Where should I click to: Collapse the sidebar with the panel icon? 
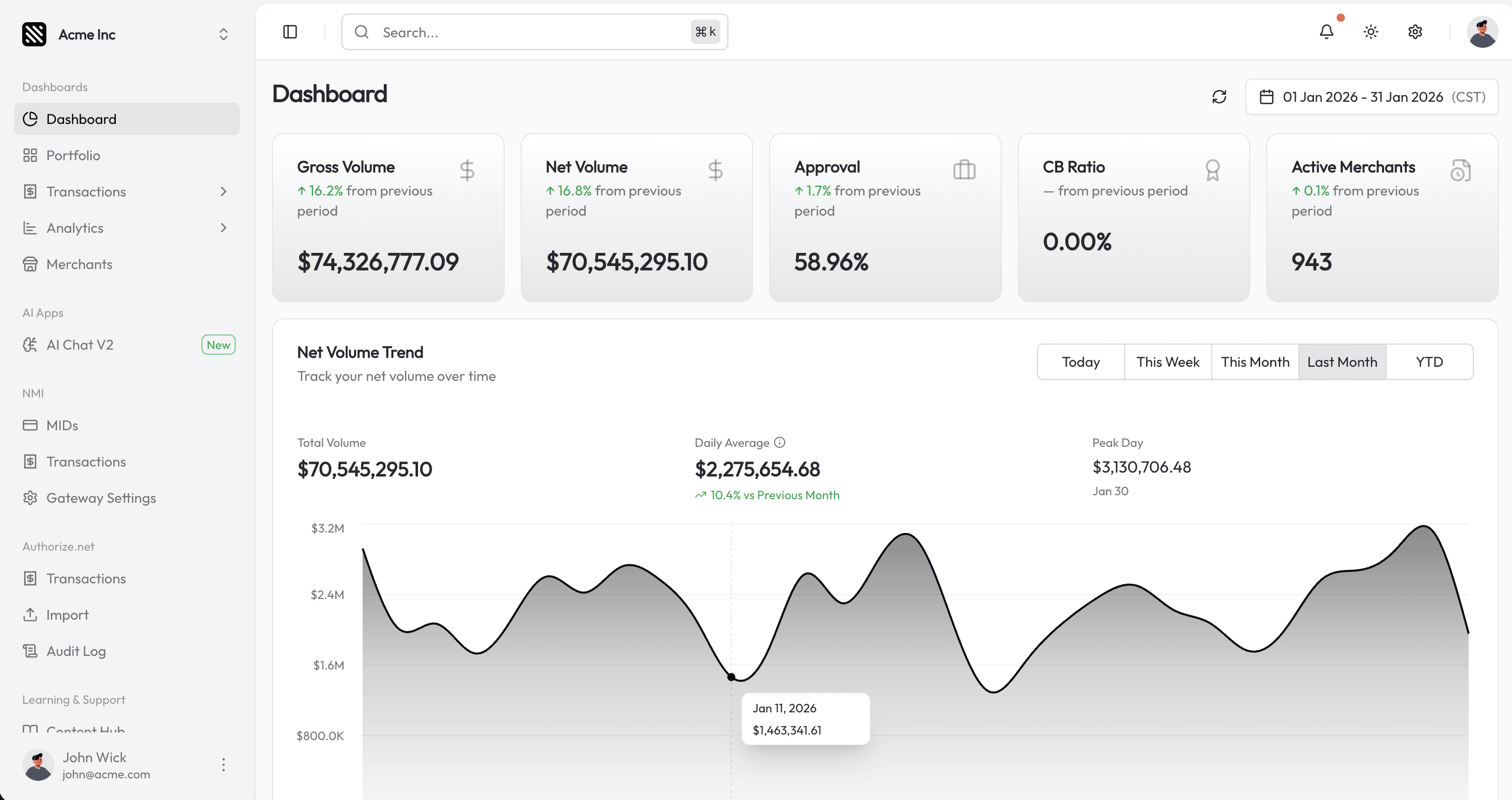[x=290, y=32]
